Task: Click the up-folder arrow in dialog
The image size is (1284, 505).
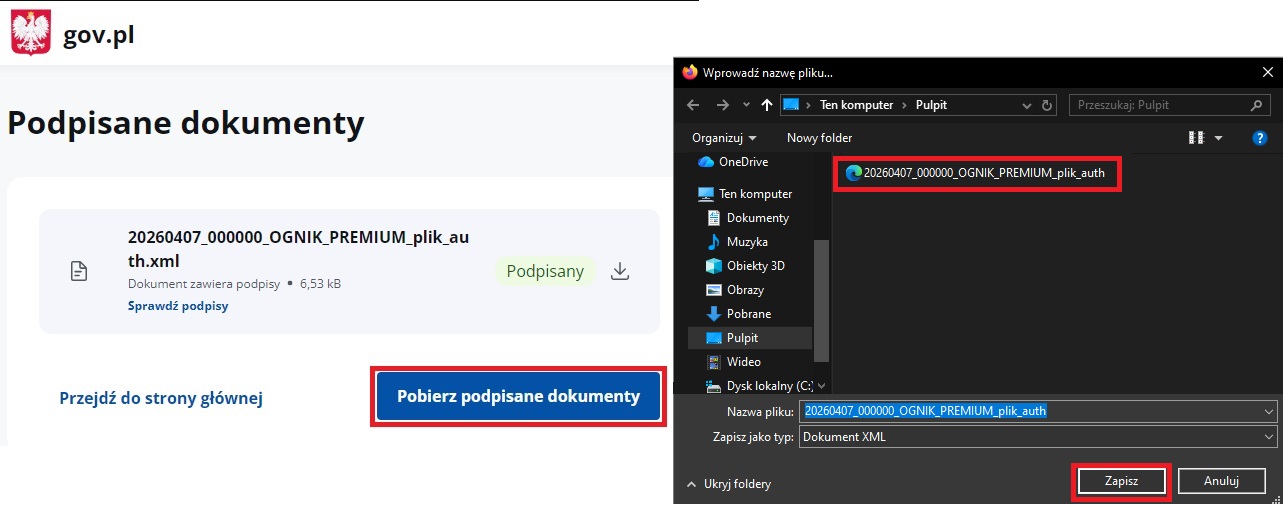Action: coord(767,105)
